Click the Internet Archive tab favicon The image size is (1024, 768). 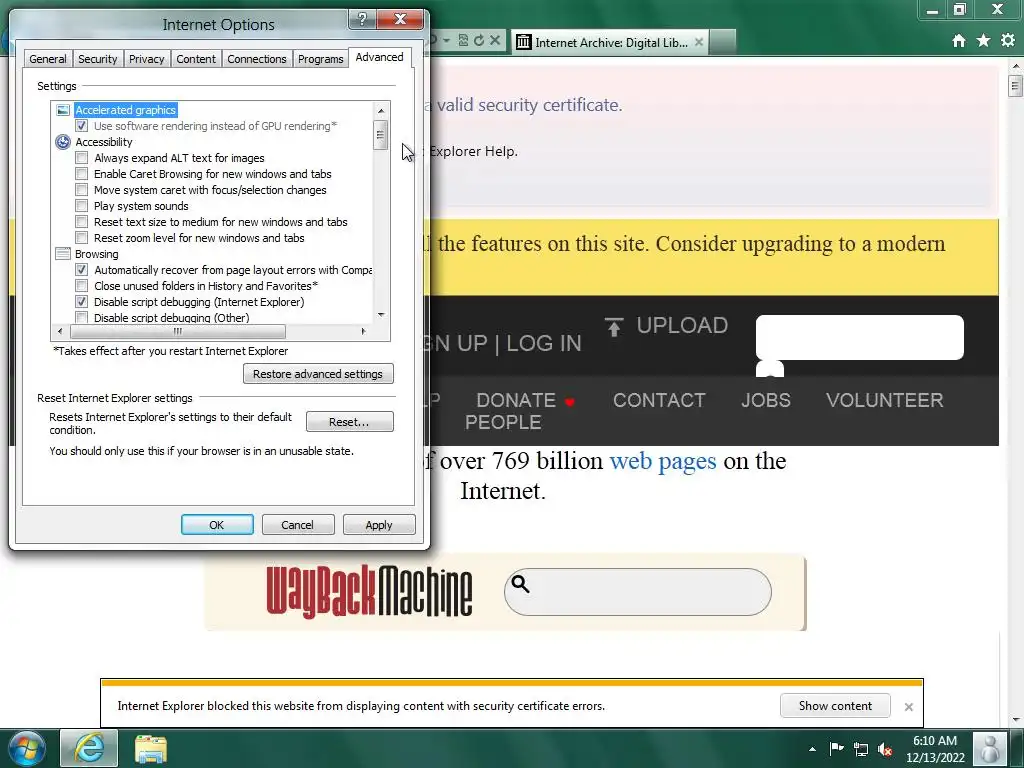click(523, 42)
